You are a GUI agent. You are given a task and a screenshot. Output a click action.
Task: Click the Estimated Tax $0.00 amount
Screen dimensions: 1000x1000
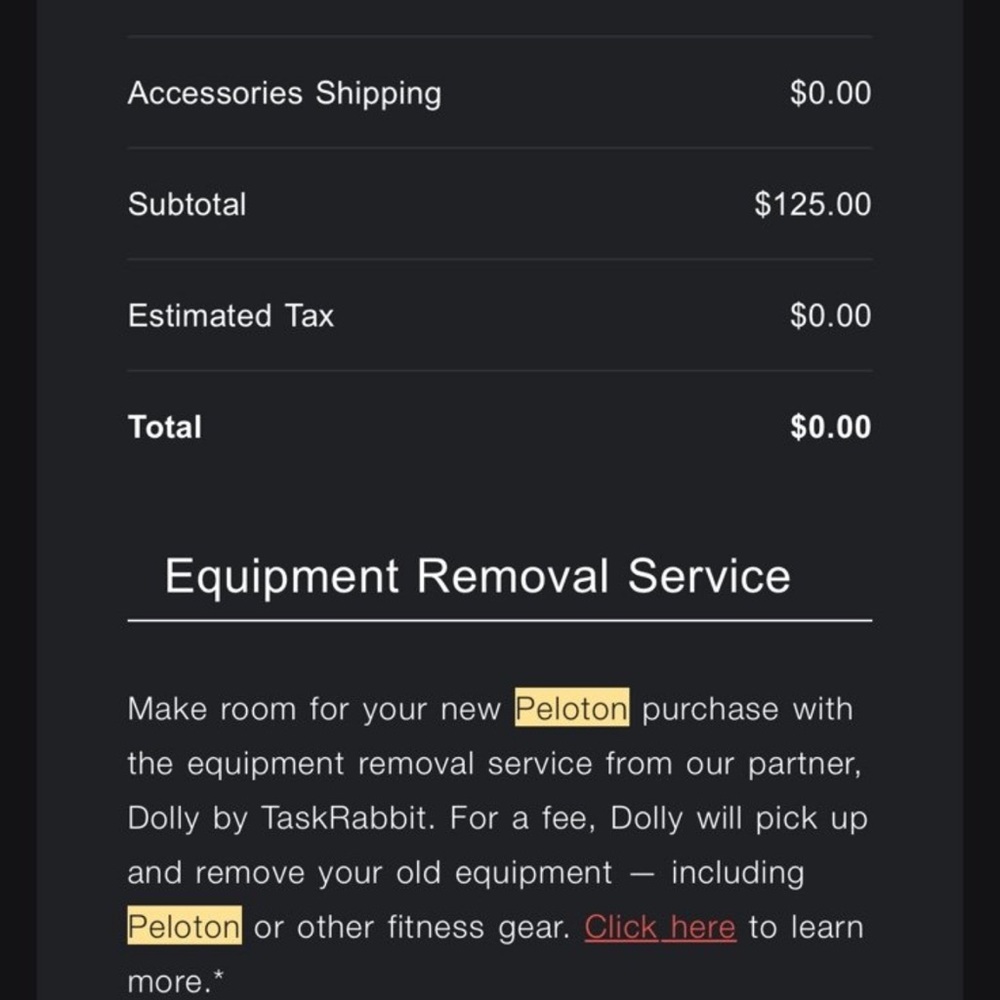click(830, 316)
